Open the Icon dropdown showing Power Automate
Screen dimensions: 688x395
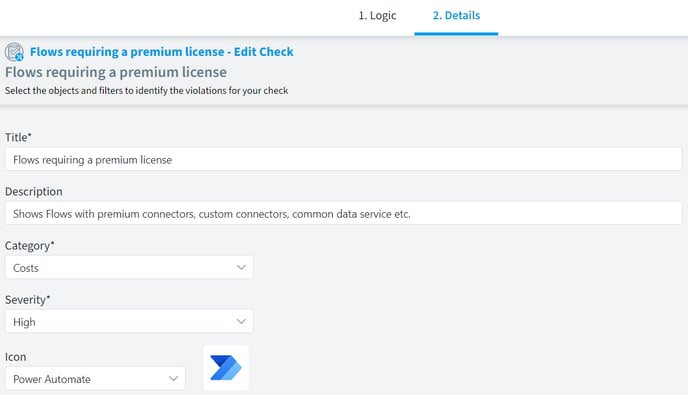click(95, 378)
